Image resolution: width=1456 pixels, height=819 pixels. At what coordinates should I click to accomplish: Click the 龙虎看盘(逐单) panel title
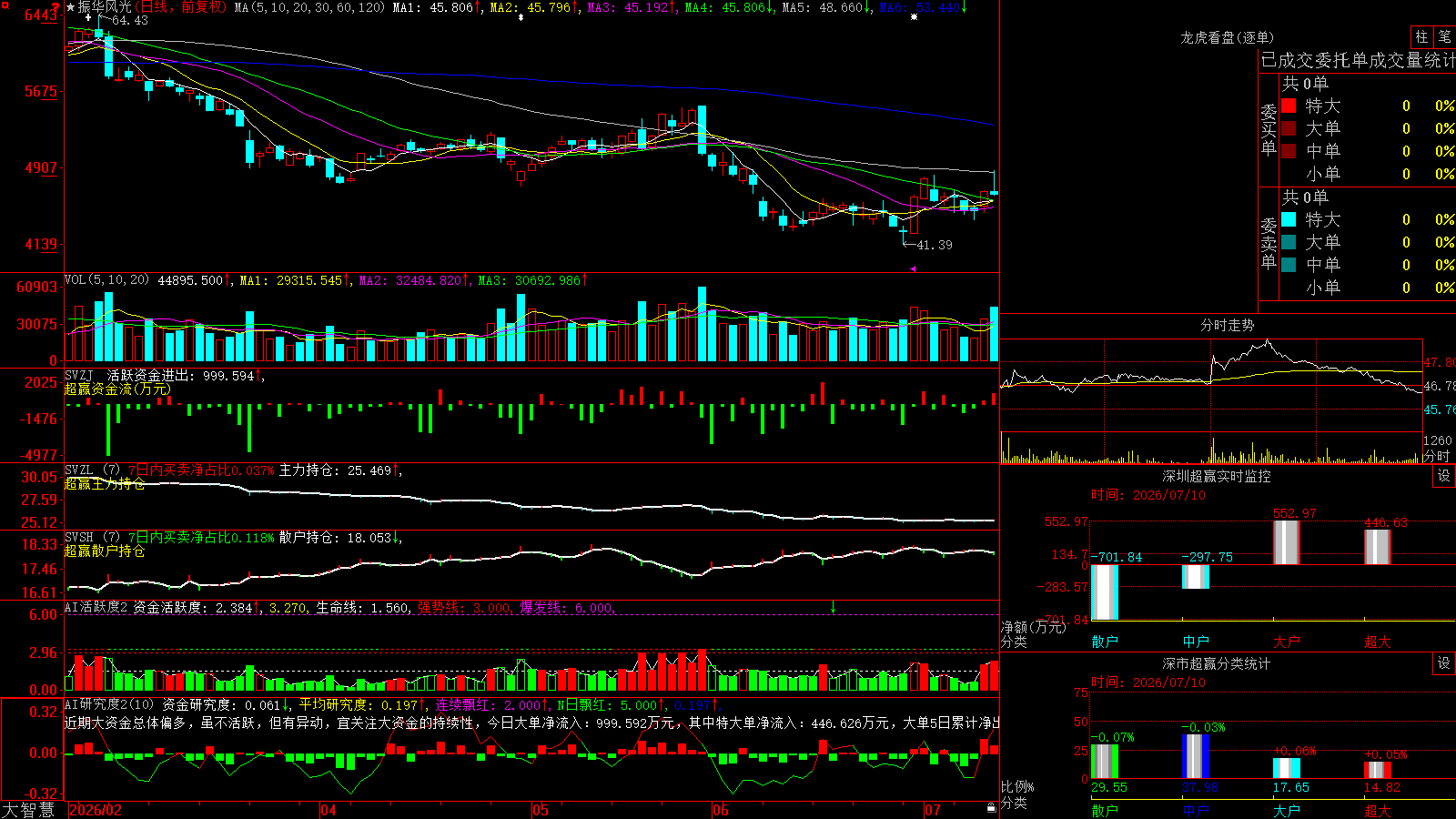[1227, 37]
